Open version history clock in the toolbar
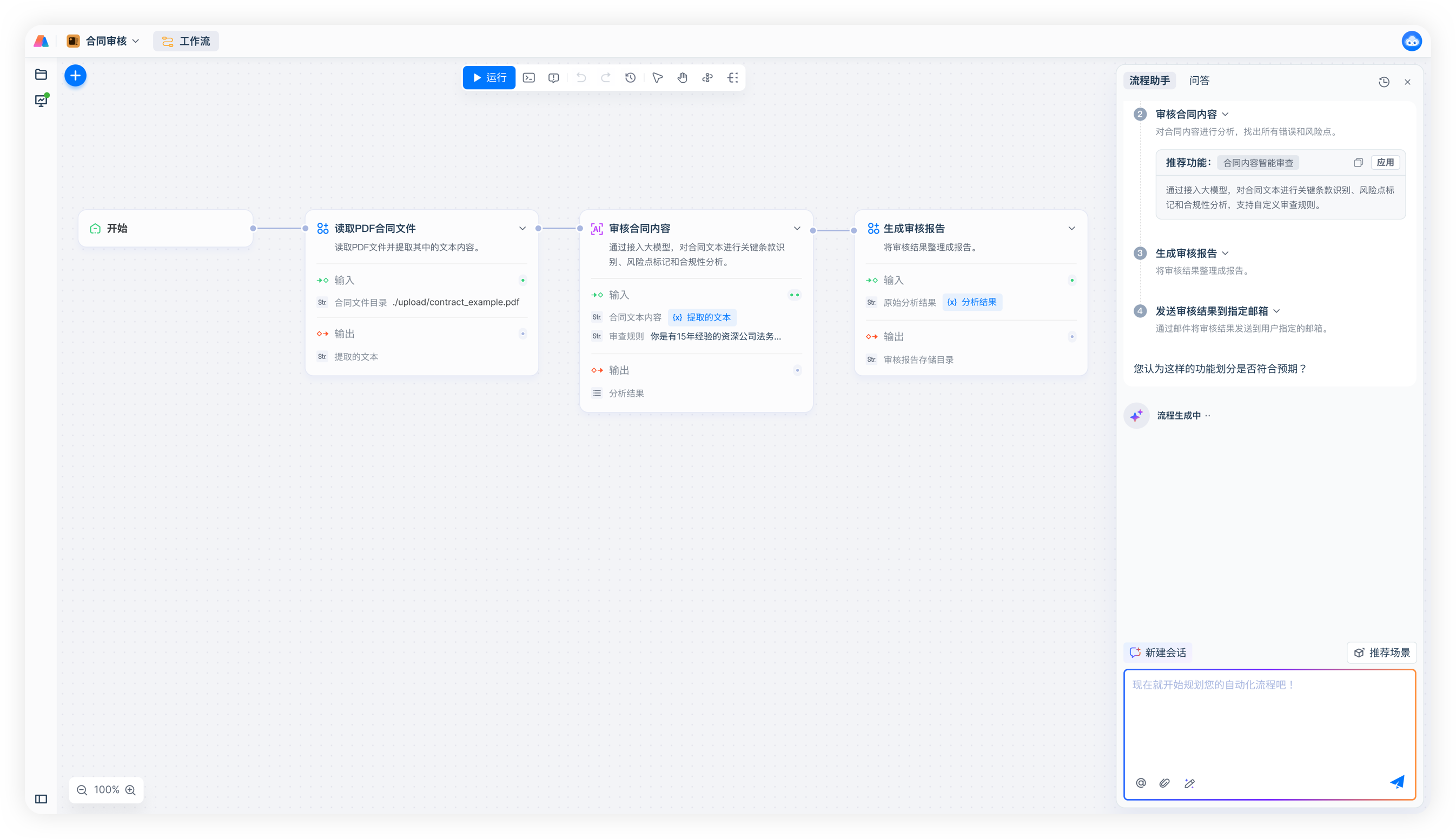 [630, 78]
